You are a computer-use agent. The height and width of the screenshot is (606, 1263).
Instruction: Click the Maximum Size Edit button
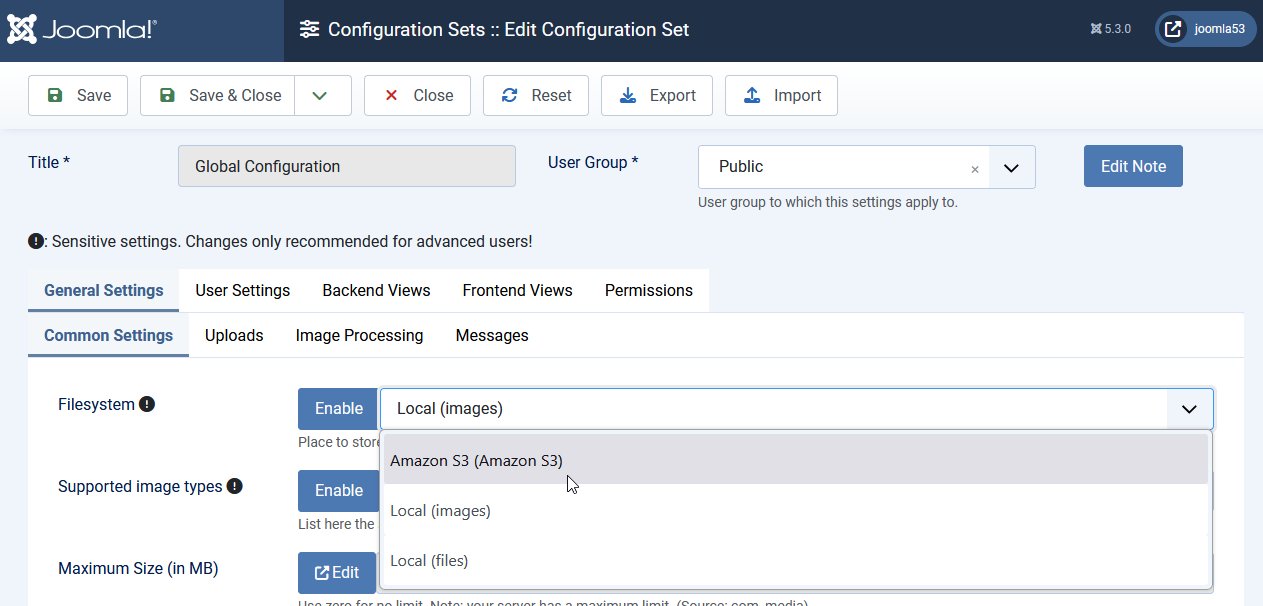(337, 572)
